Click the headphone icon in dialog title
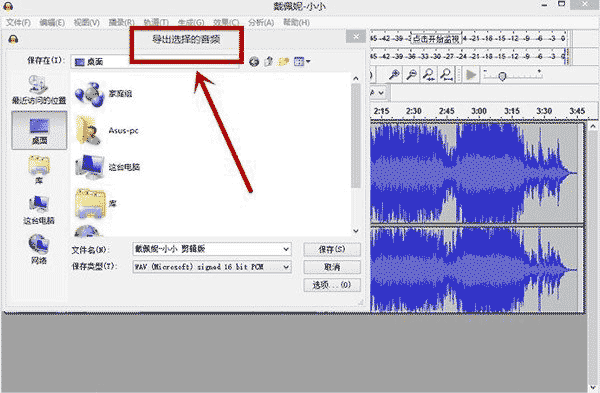600x393 pixels. pyautogui.click(x=13, y=39)
